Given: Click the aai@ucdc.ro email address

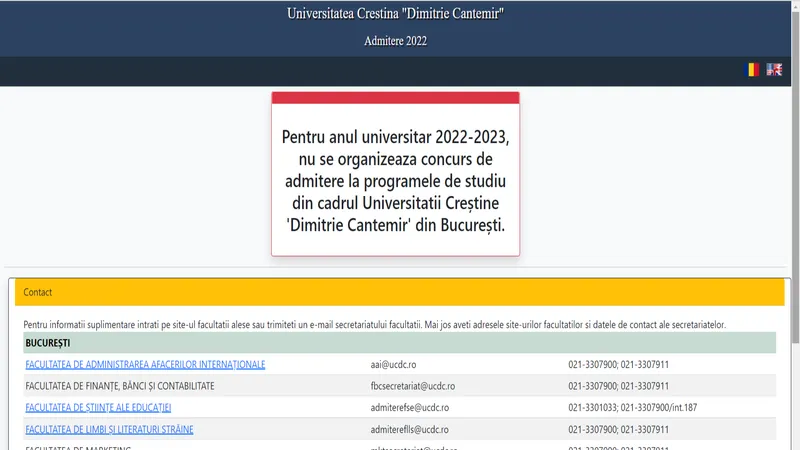Looking at the screenshot, I should pyautogui.click(x=393, y=364).
